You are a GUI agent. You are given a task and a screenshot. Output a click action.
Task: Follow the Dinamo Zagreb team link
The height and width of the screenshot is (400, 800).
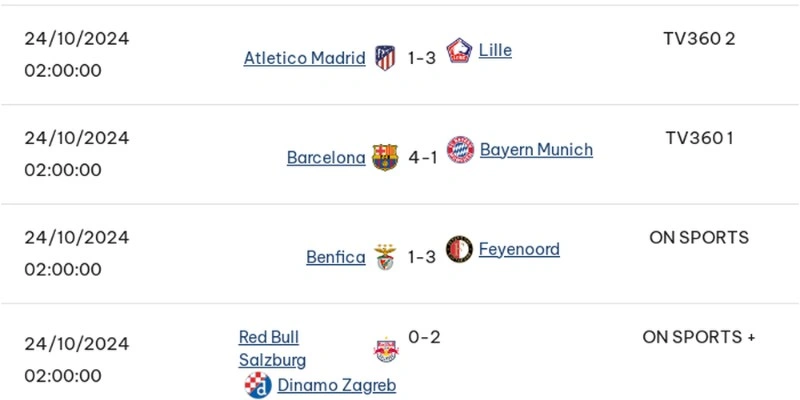pos(336,385)
